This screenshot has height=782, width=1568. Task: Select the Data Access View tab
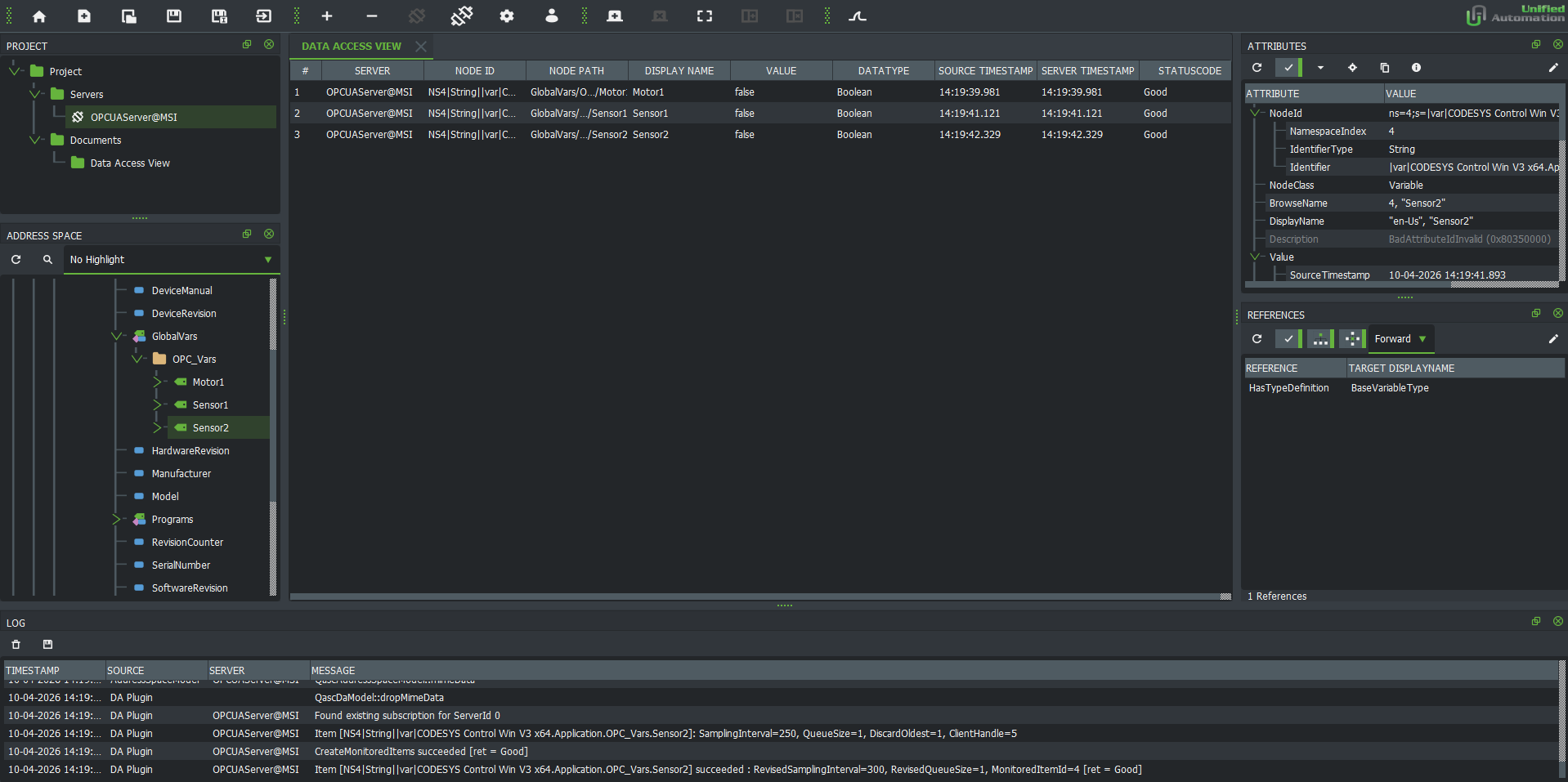tap(352, 47)
